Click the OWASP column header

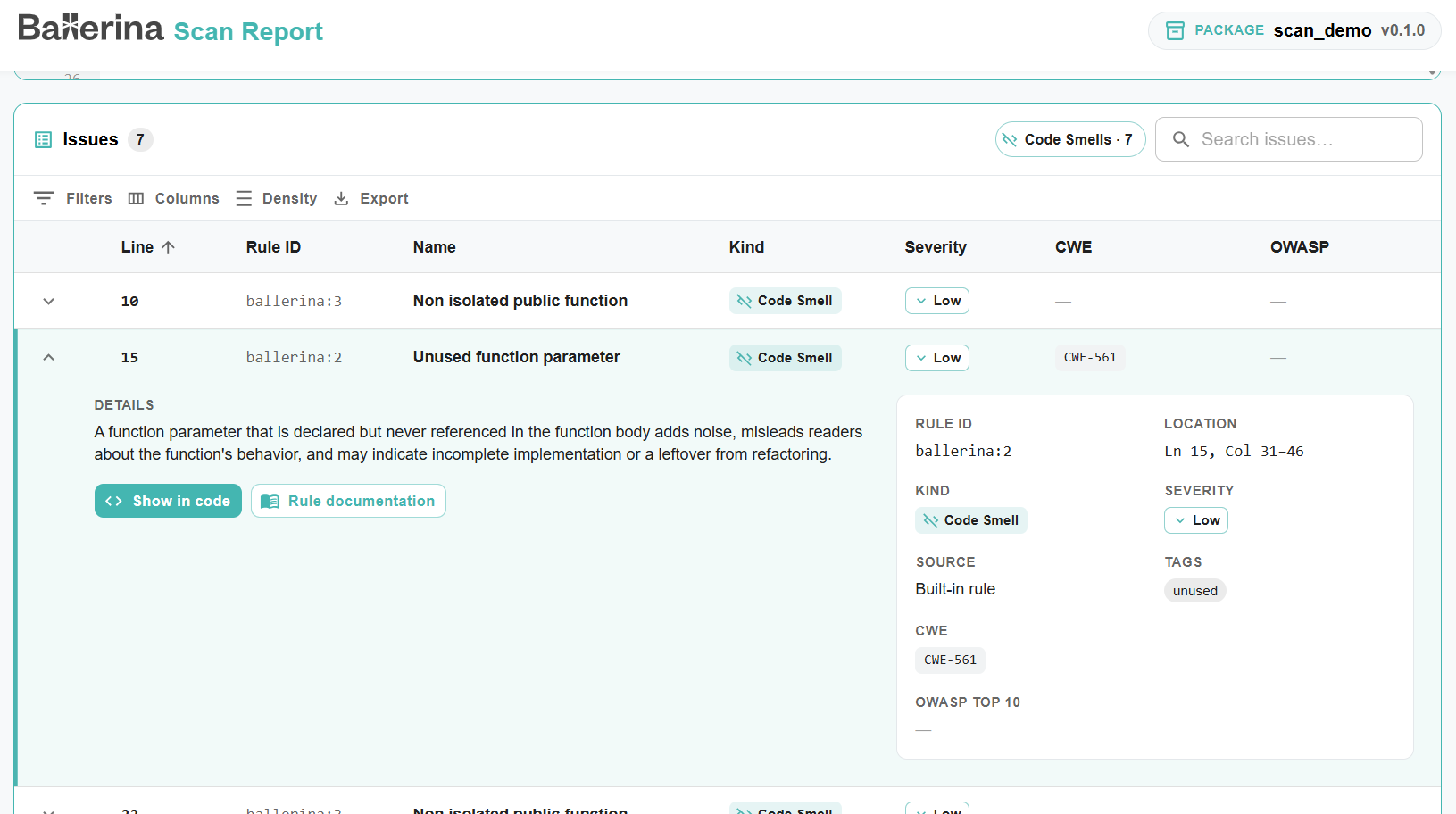coord(1300,247)
